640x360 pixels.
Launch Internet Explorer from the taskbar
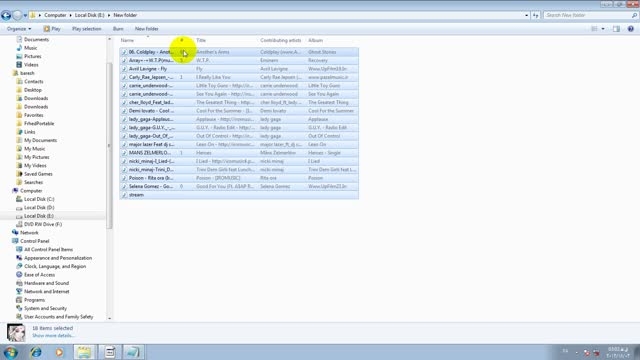[36, 352]
